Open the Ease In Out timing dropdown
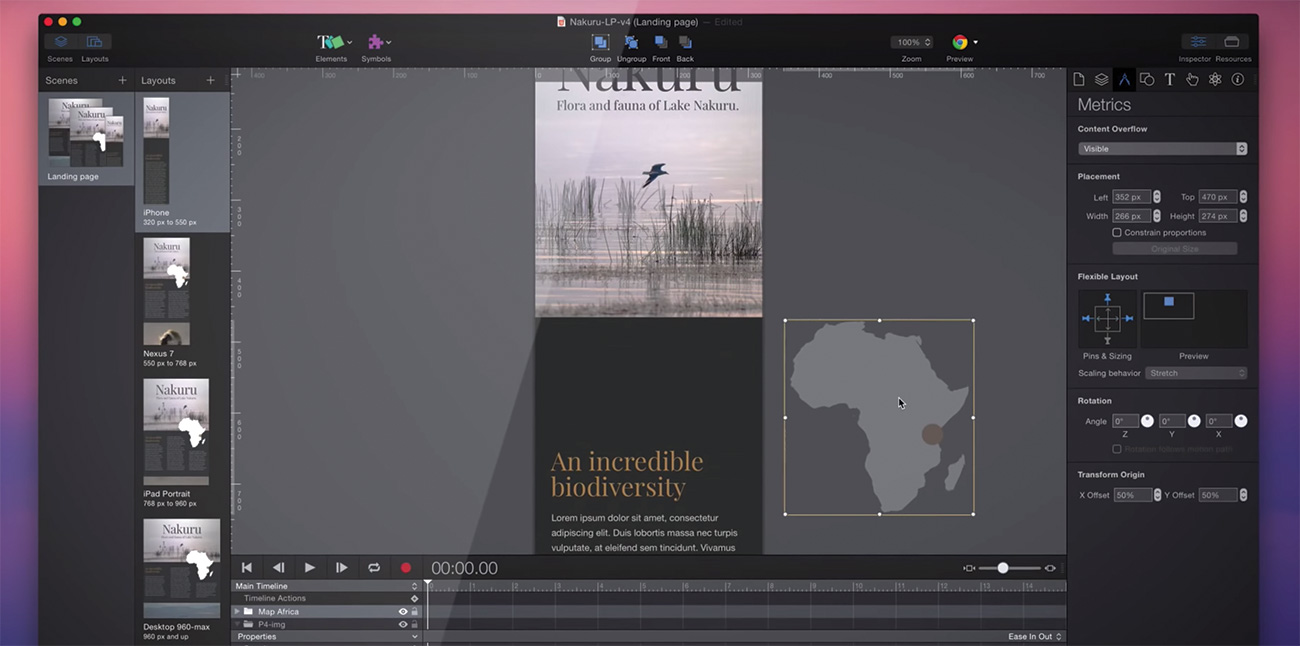1300x646 pixels. tap(1034, 637)
